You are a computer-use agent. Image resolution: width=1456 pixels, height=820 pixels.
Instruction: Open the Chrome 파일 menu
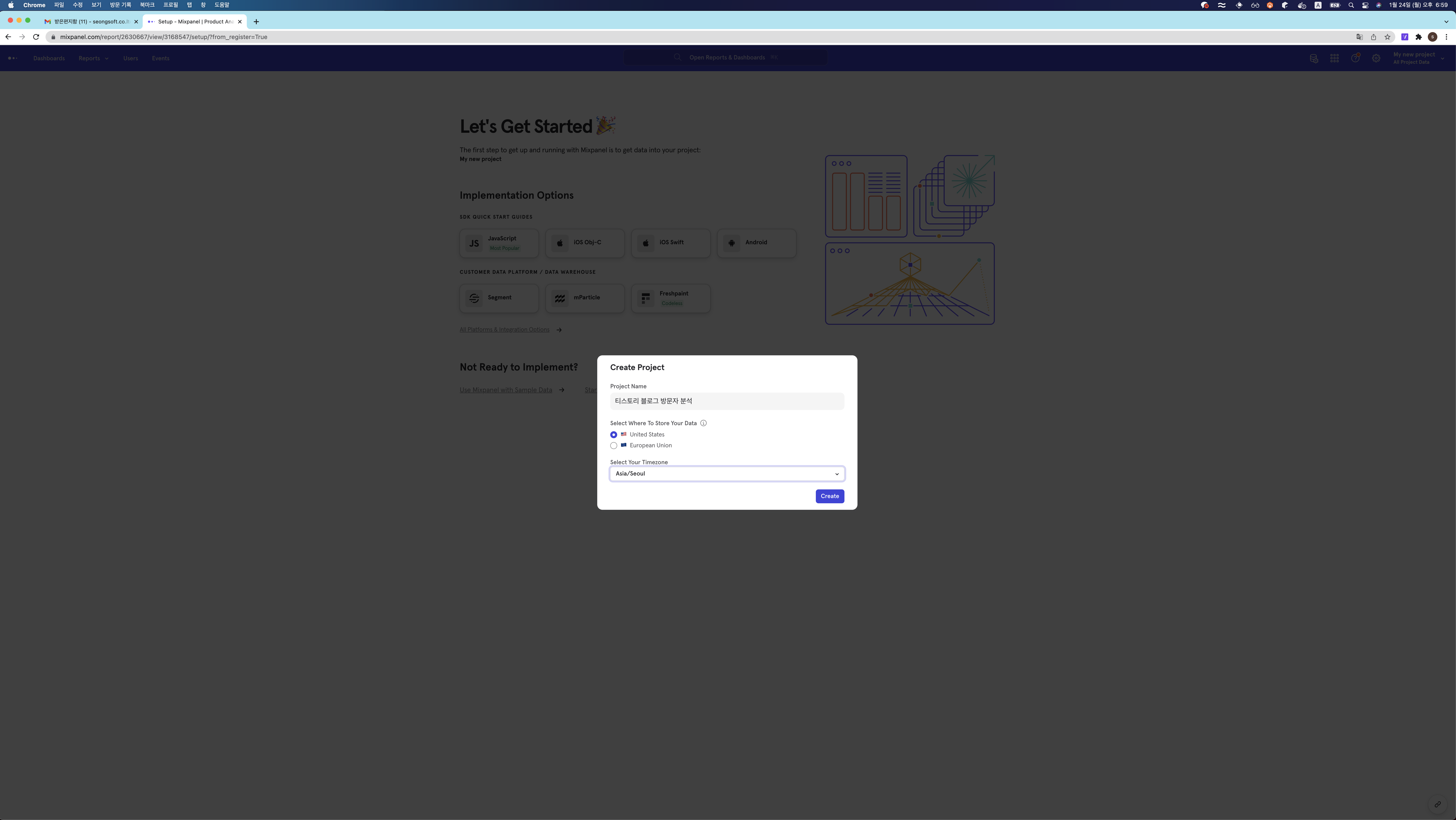point(59,5)
